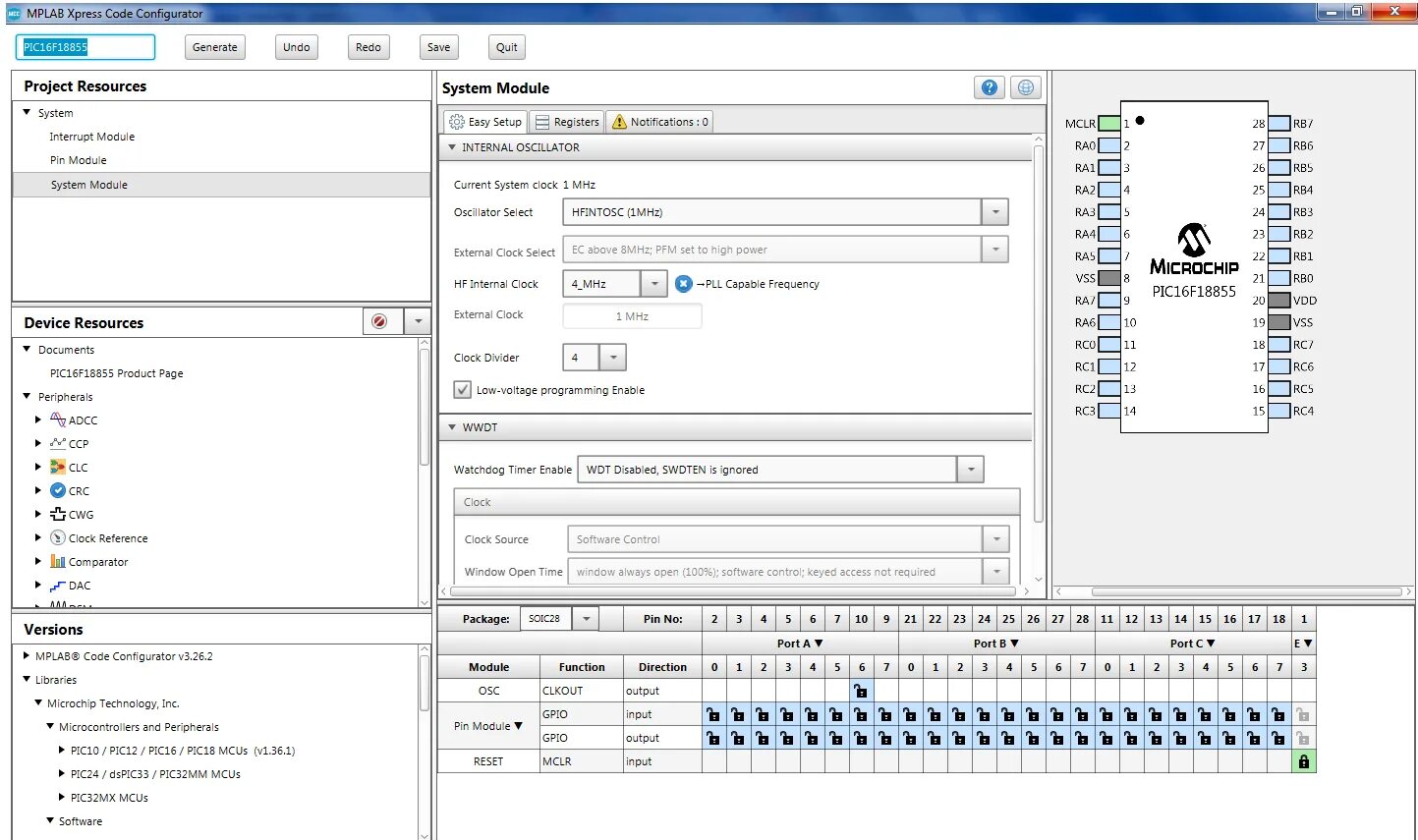Image resolution: width=1418 pixels, height=840 pixels.
Task: Click the Microchip logo on the chip diagram
Action: tap(1194, 250)
